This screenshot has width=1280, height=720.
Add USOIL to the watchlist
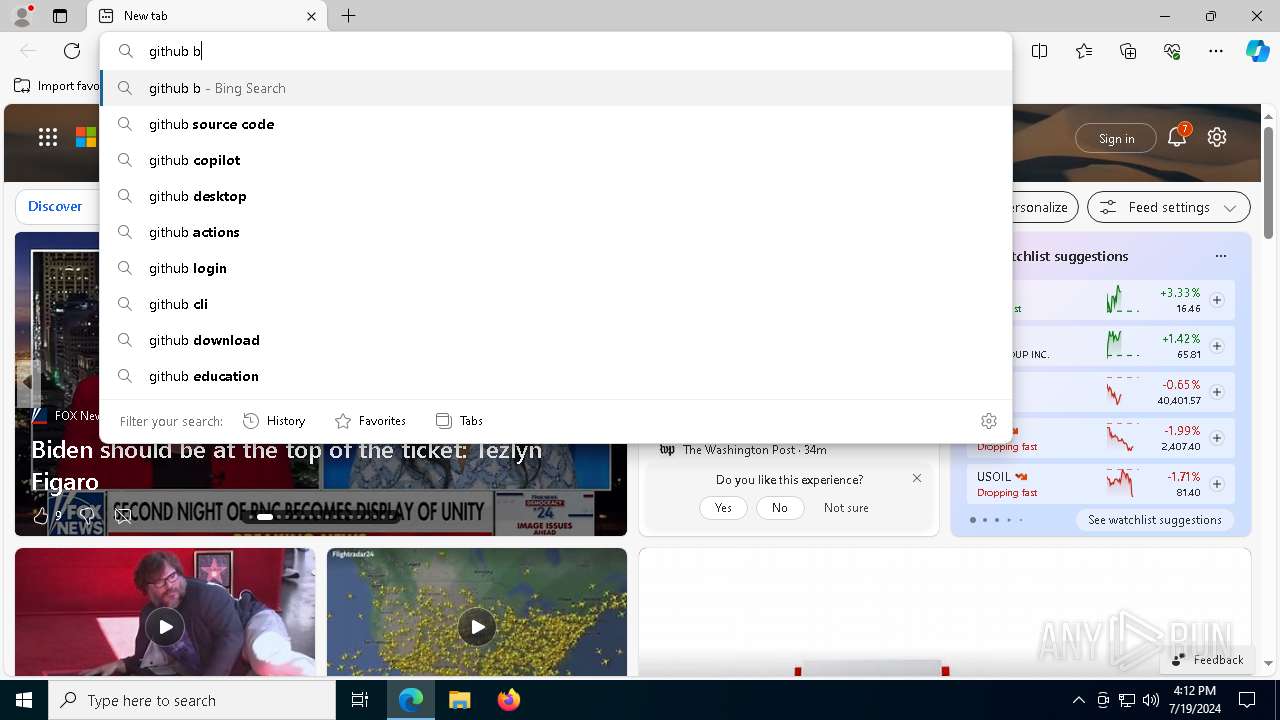coord(1217,484)
